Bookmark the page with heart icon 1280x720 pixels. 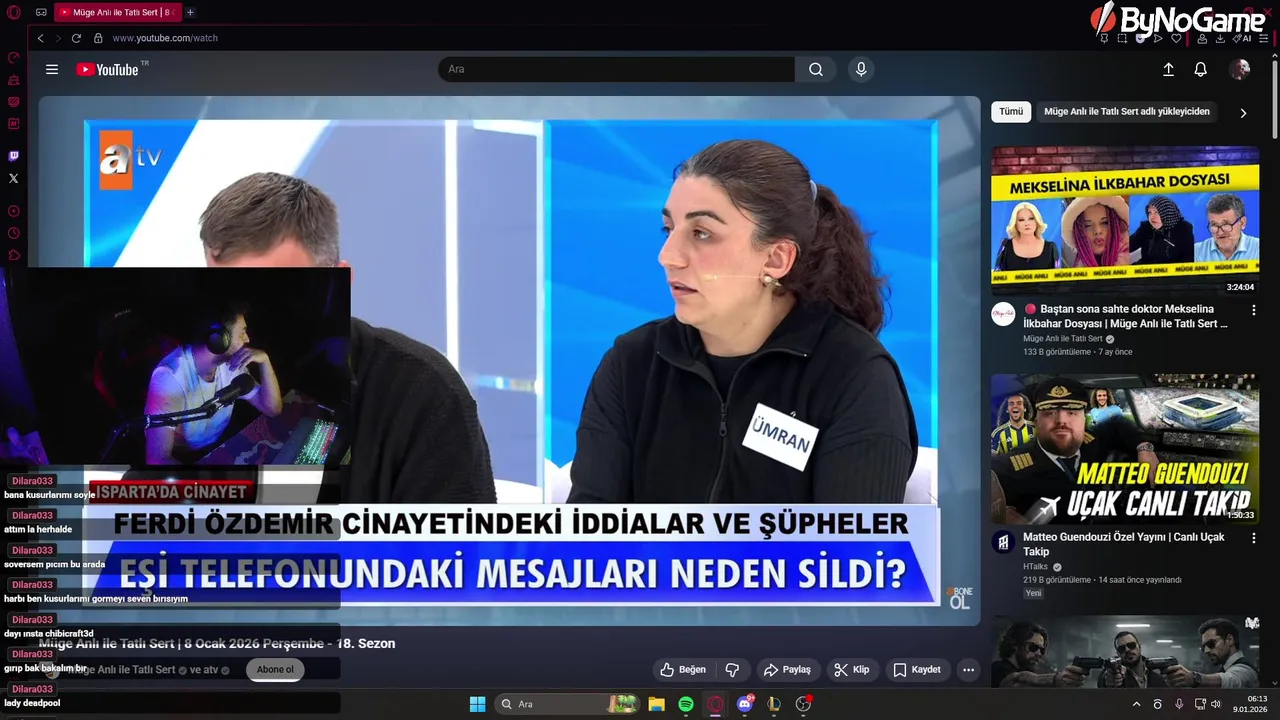1176,38
